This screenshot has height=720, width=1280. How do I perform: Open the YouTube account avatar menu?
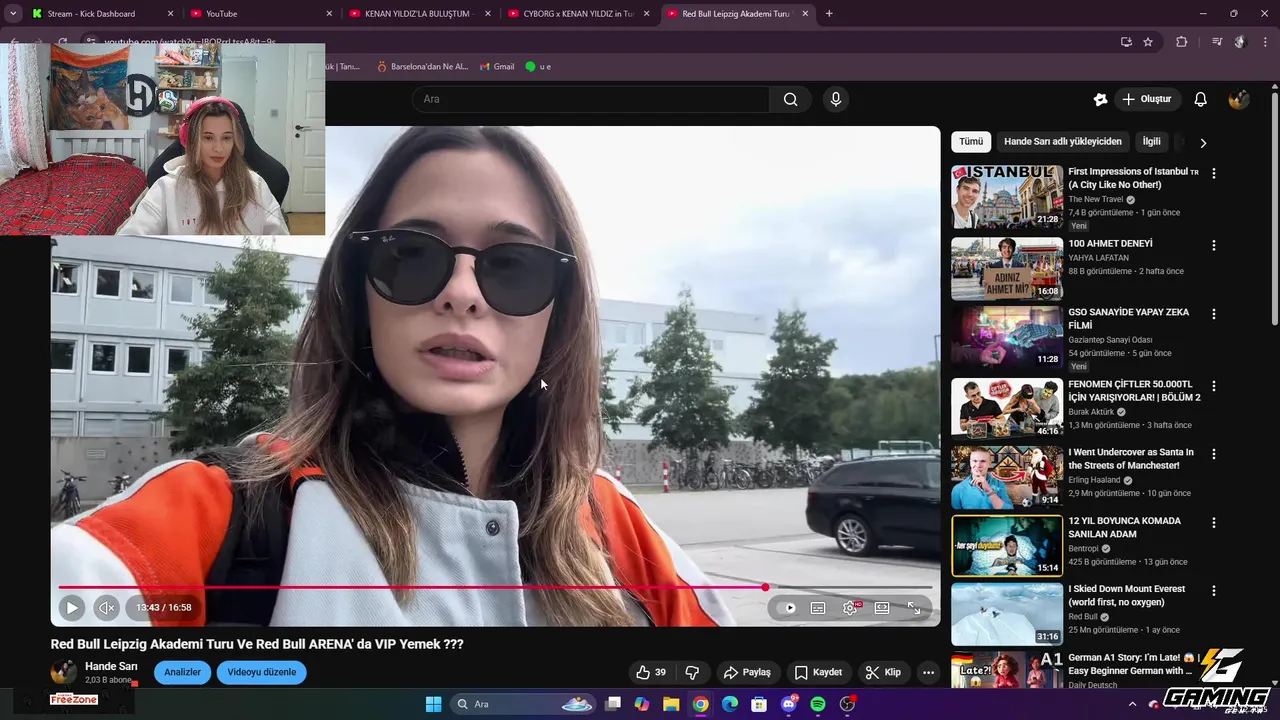point(1239,99)
